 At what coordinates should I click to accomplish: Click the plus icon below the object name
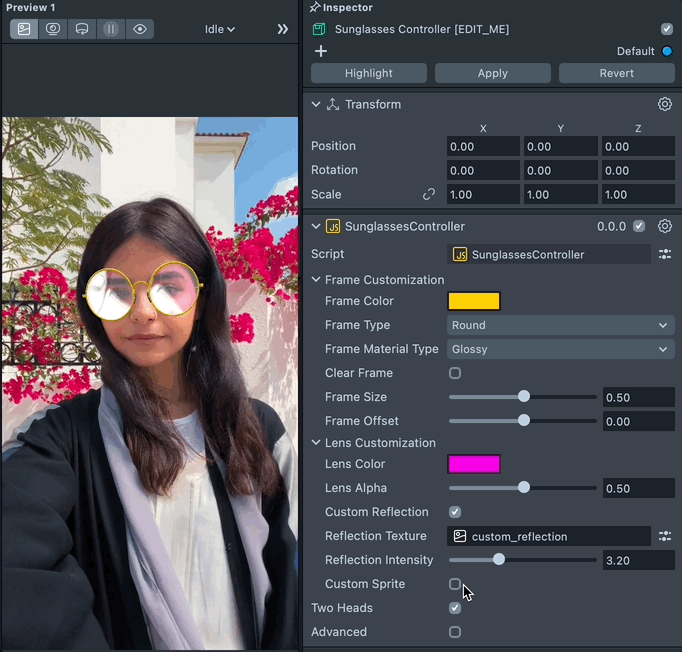[x=321, y=51]
